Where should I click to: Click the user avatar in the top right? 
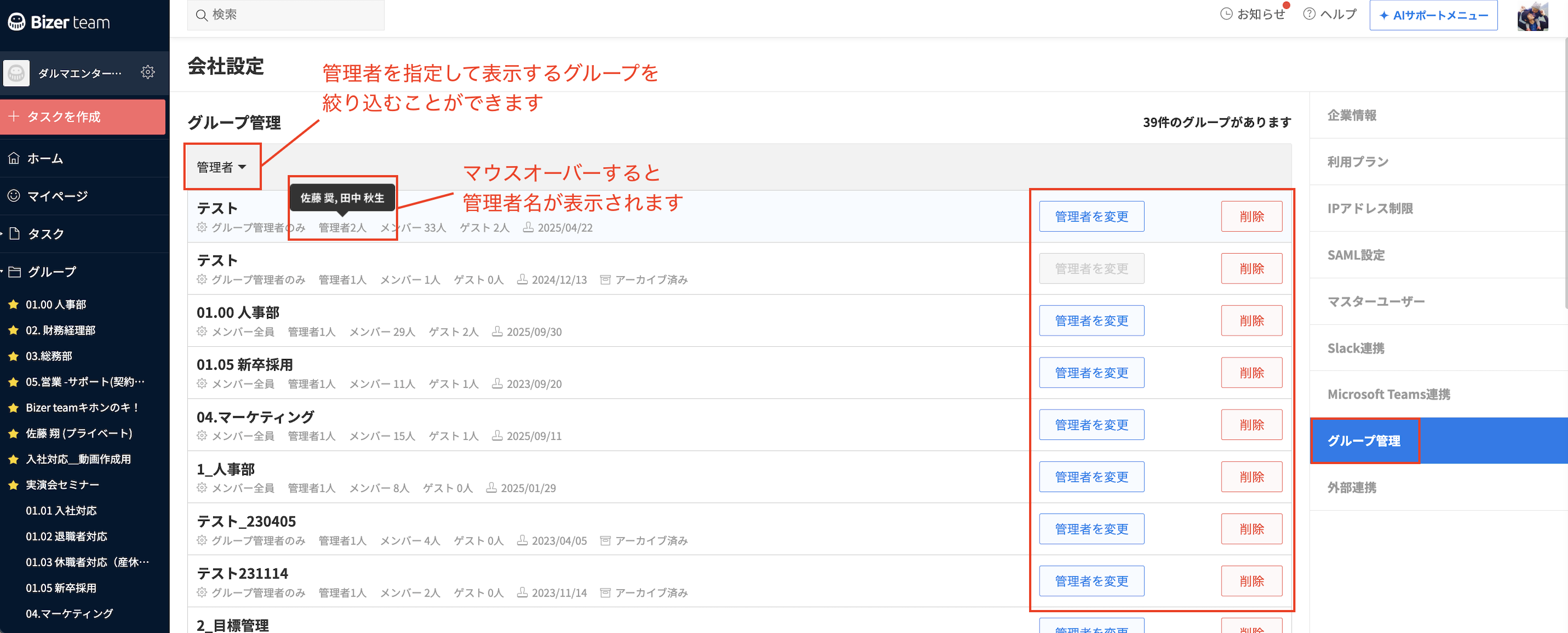[x=1532, y=16]
